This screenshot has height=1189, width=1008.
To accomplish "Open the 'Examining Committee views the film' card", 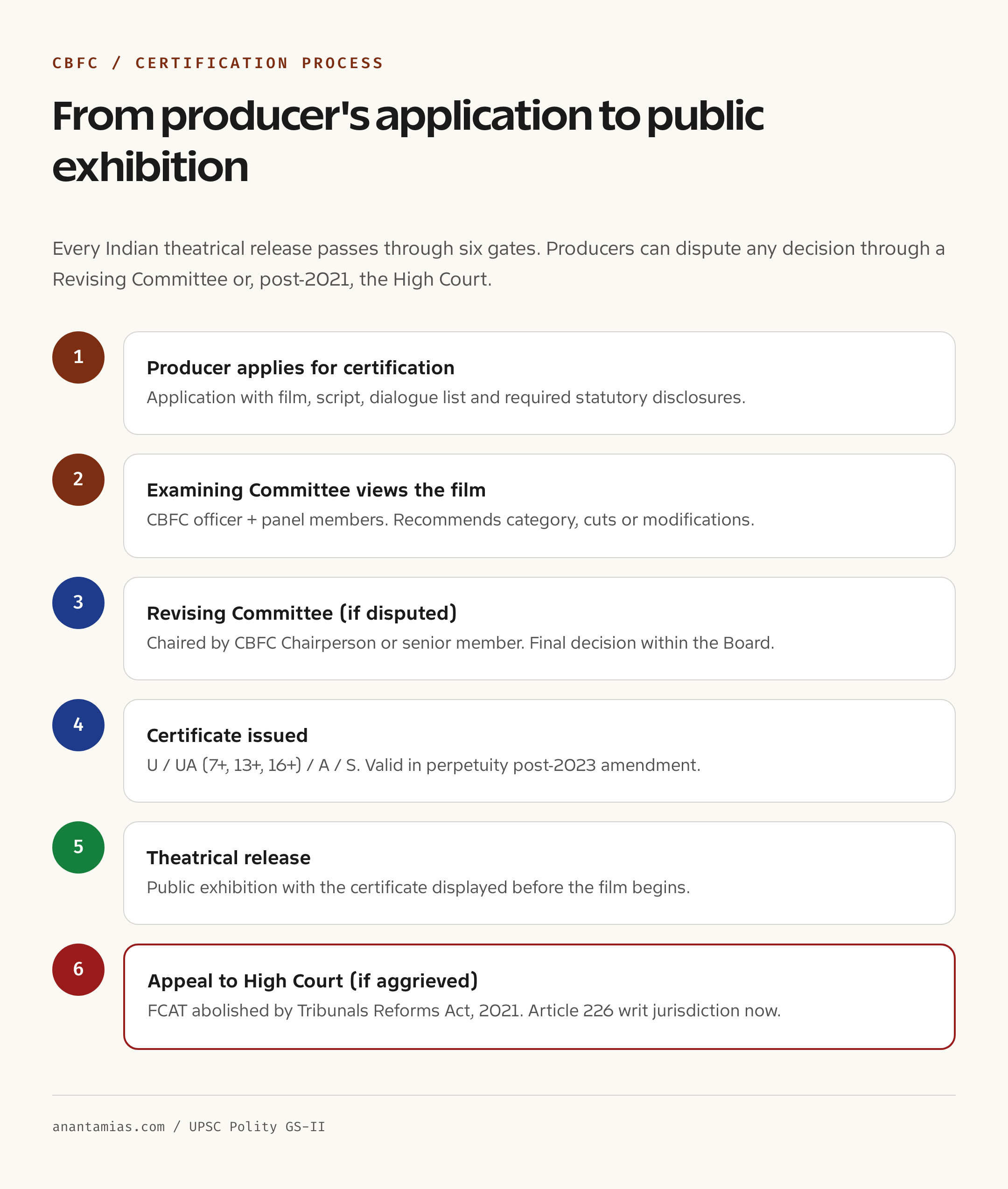I will 539,506.
